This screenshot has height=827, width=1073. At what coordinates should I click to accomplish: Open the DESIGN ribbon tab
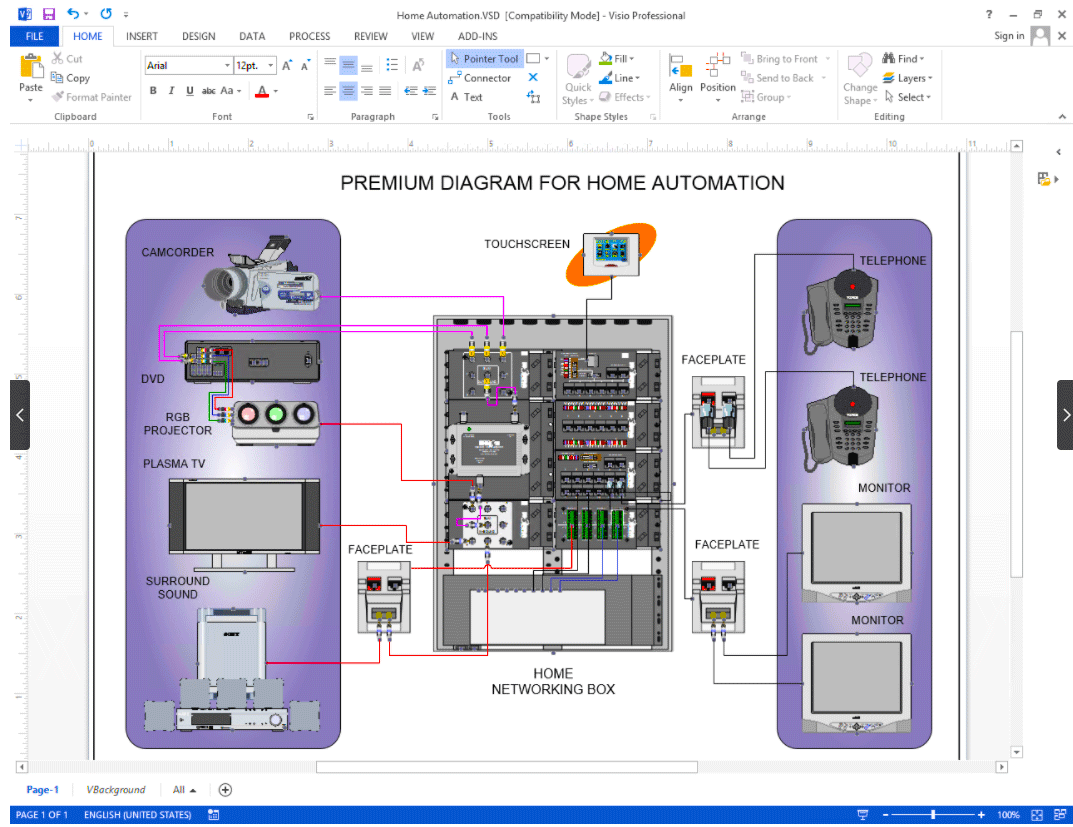coord(198,36)
